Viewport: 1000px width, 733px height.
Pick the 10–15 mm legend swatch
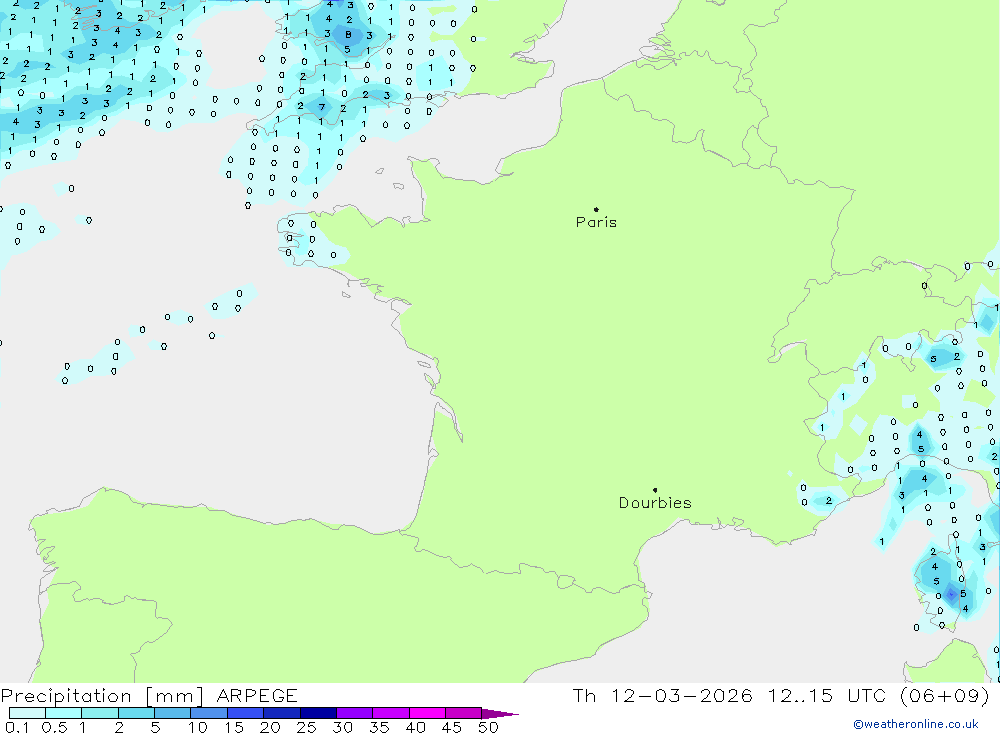click(209, 713)
